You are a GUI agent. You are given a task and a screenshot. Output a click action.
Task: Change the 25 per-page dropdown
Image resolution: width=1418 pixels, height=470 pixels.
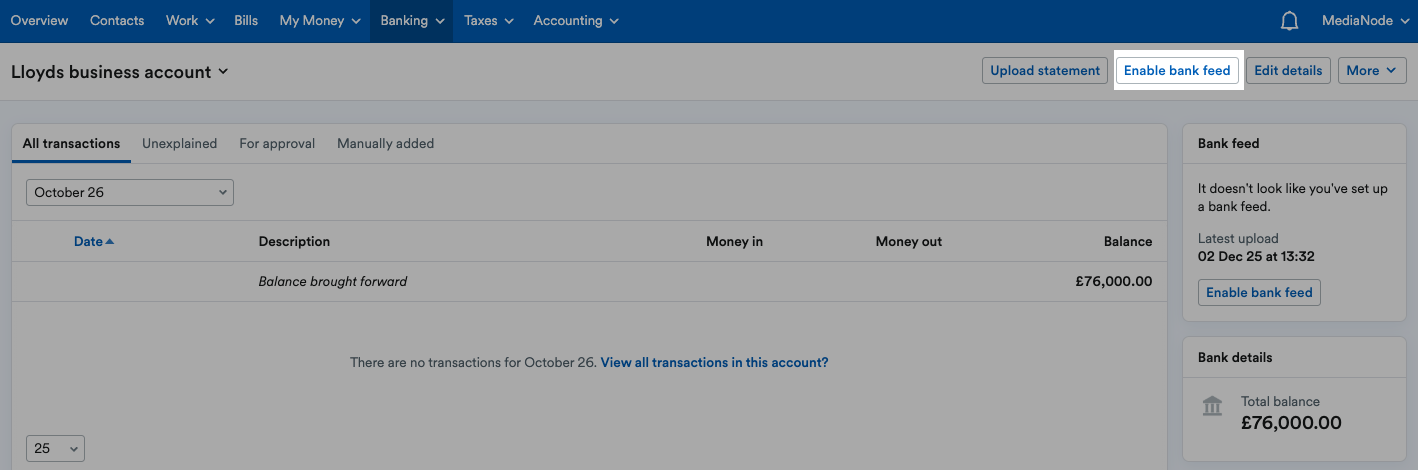point(55,449)
